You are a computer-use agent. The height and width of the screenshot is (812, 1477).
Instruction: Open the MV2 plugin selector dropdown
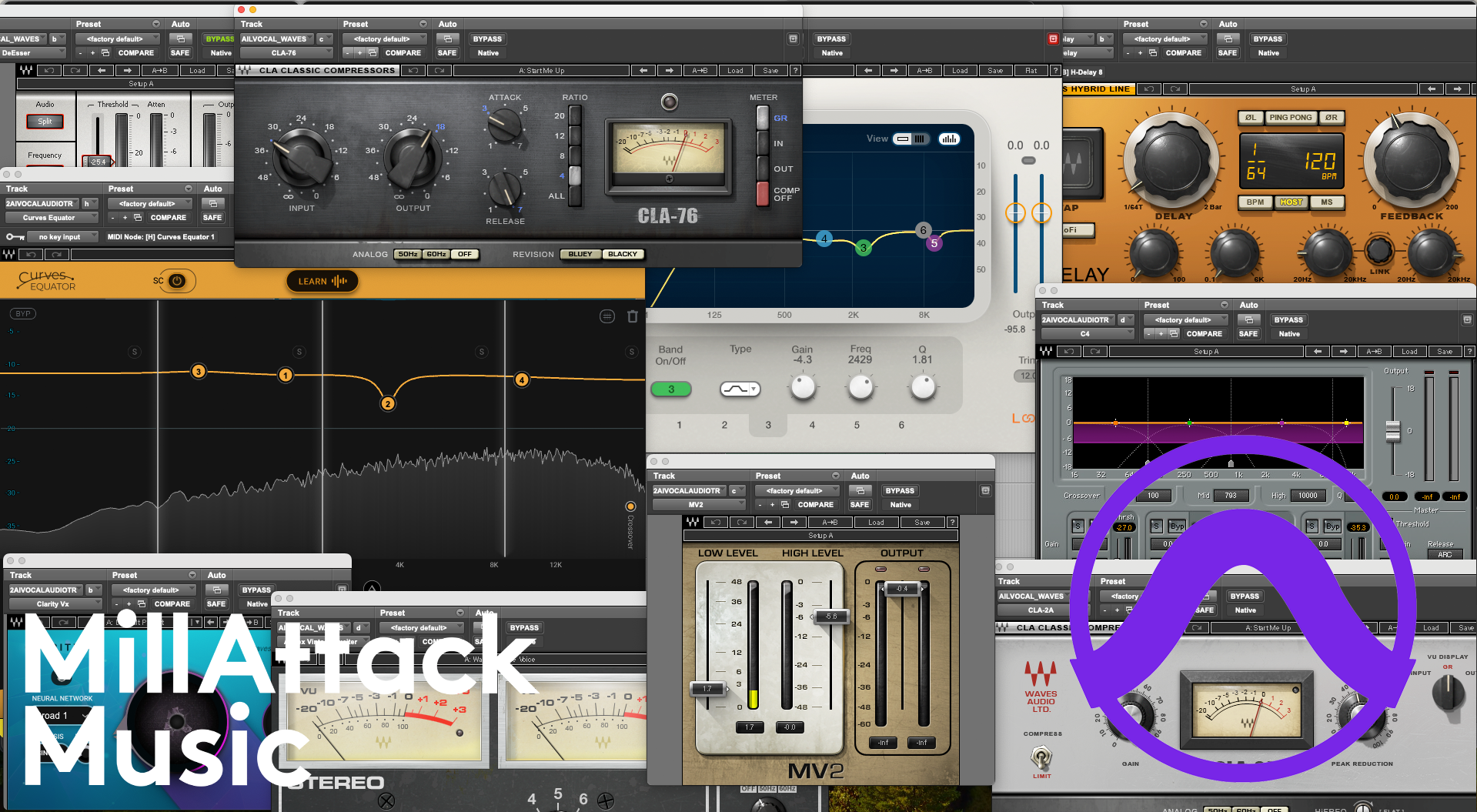click(699, 505)
